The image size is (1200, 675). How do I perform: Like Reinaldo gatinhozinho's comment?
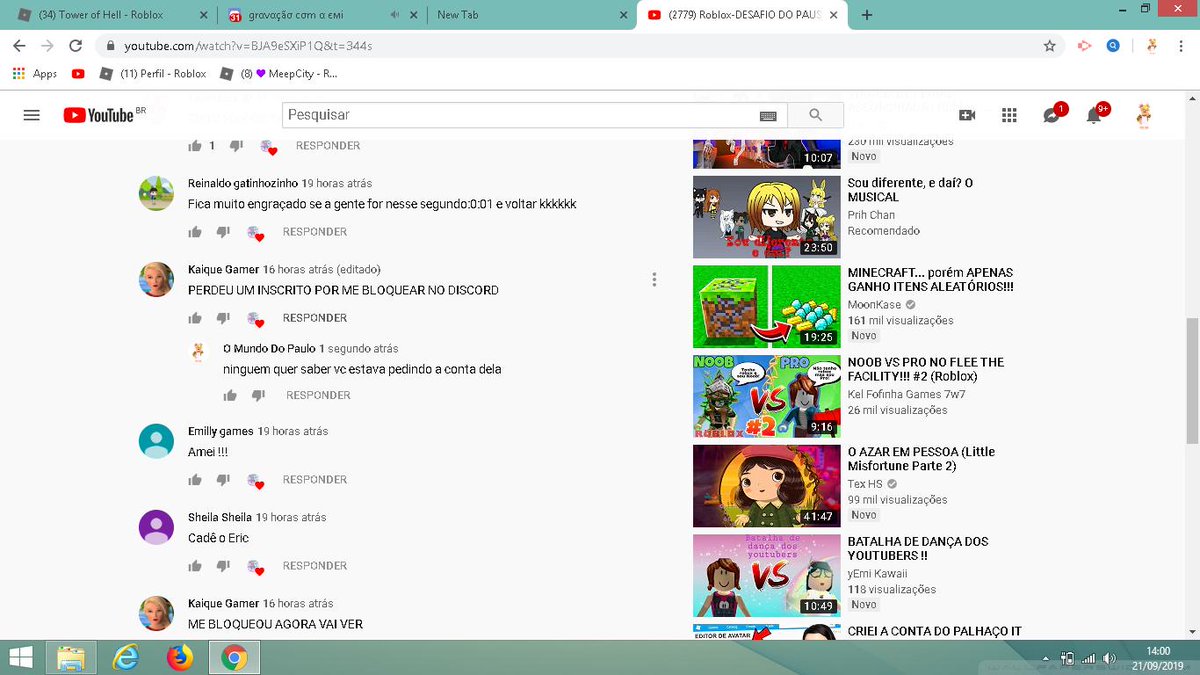pyautogui.click(x=195, y=232)
